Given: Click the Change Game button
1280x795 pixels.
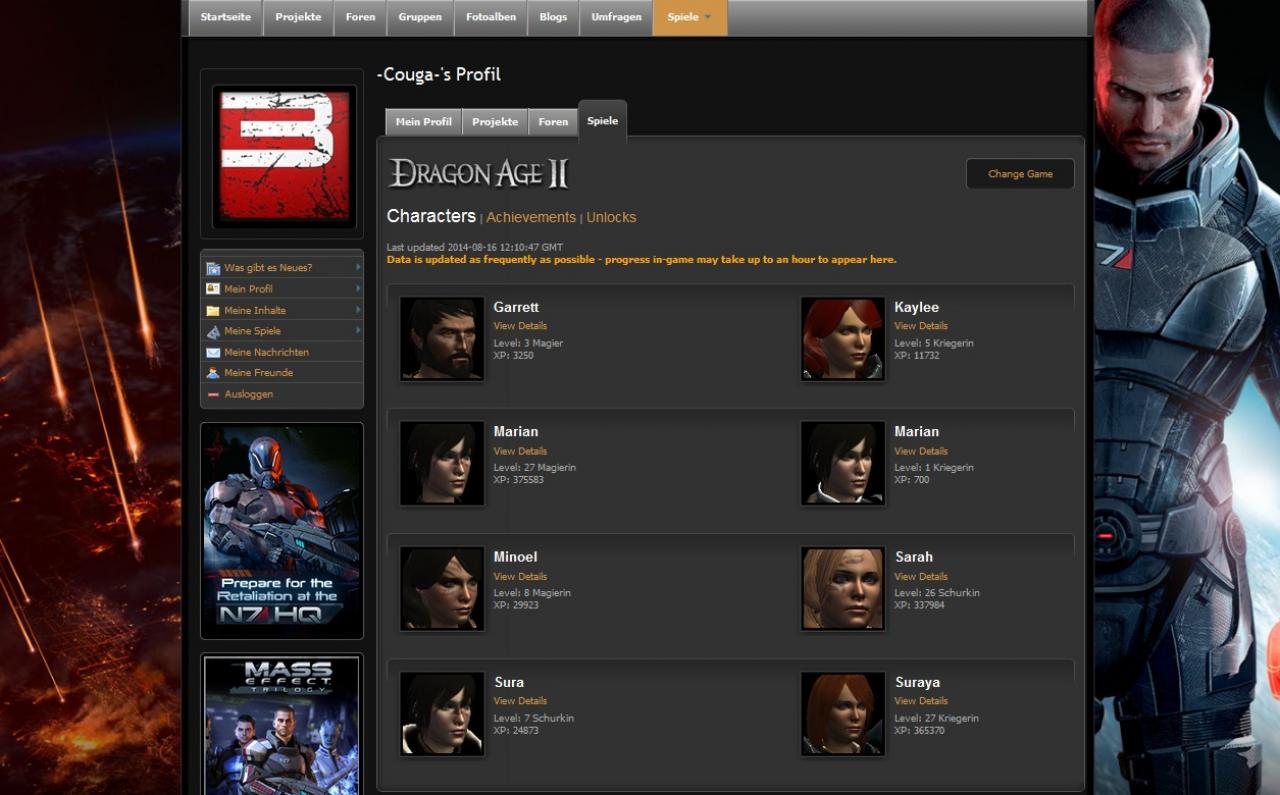Looking at the screenshot, I should (x=1020, y=174).
